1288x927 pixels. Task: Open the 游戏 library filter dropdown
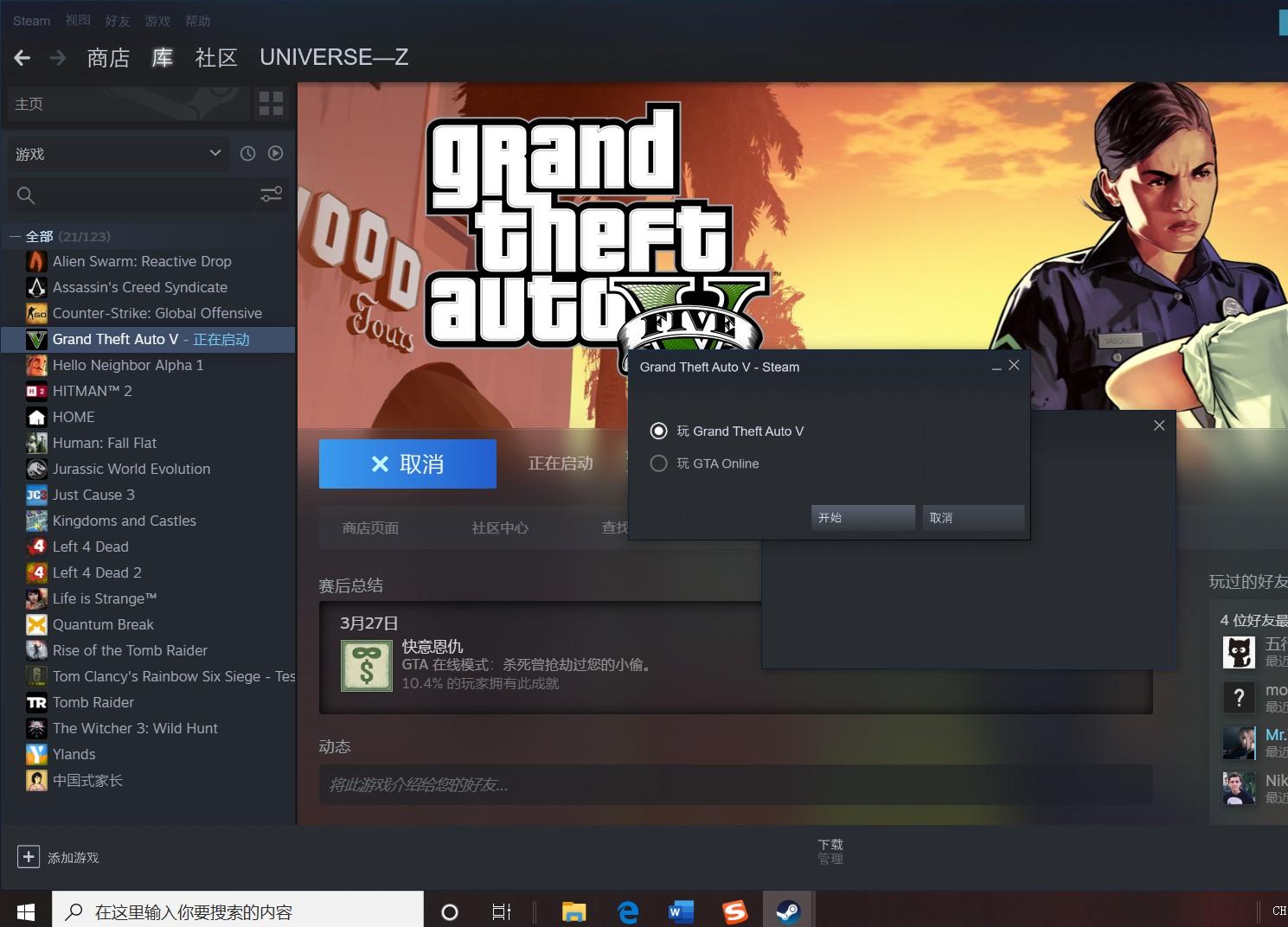[119, 154]
